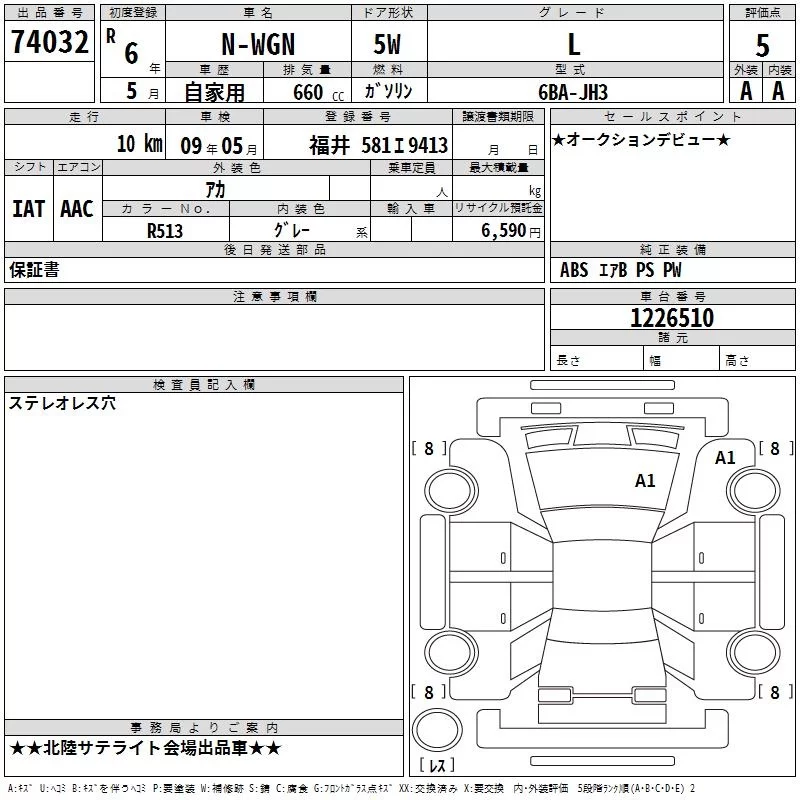
Task: Select the sales point ★オークションデビュー★
Action: tap(641, 140)
